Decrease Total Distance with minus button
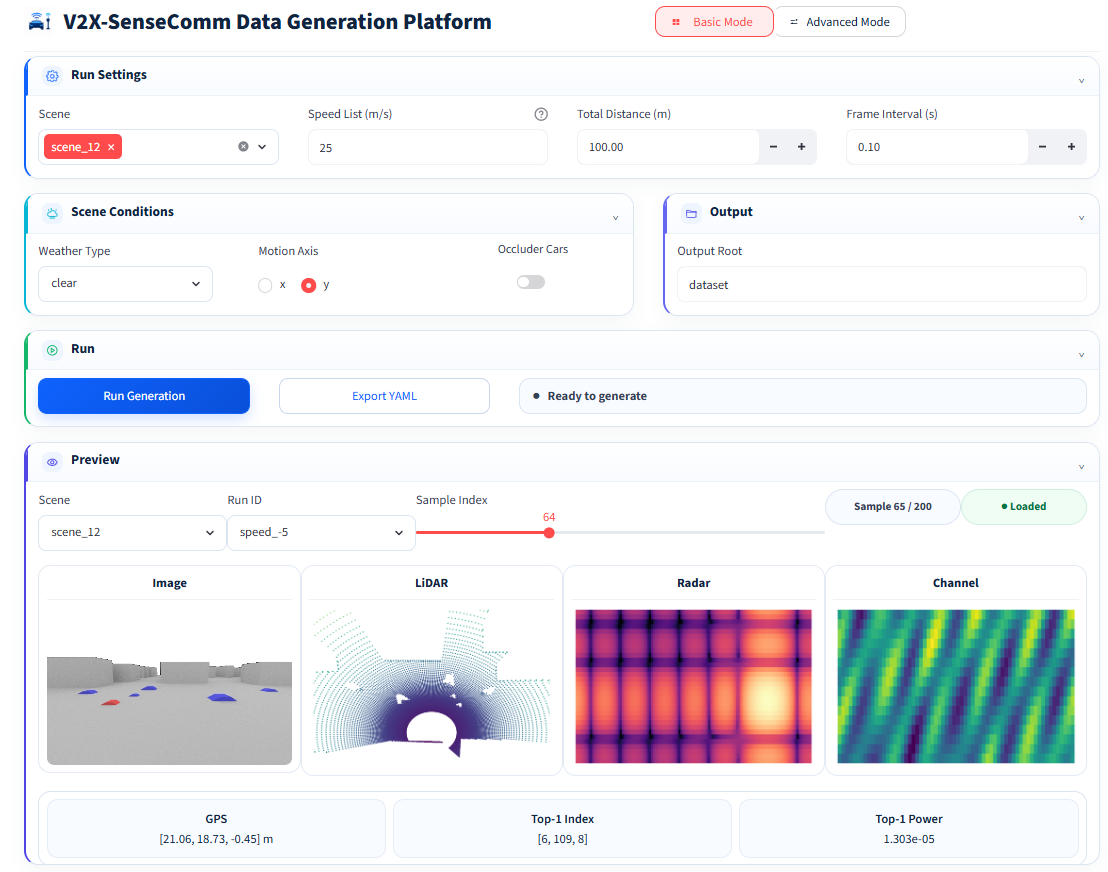Screen dimensions: 1108x872 (x=773, y=147)
